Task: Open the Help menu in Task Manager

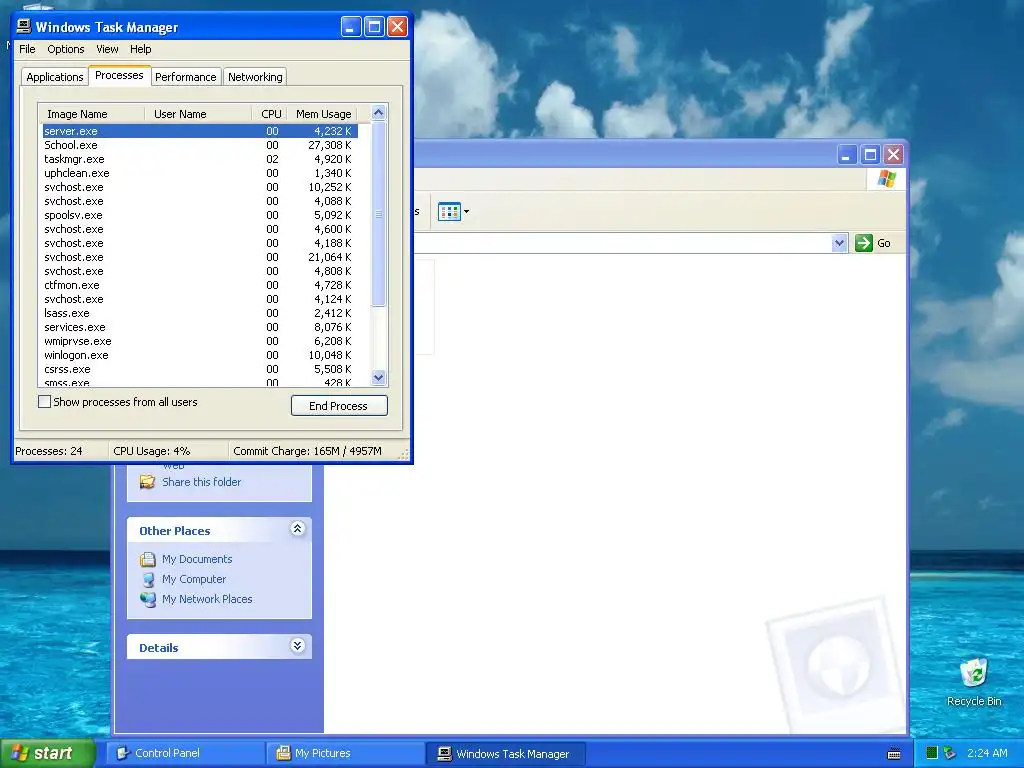Action: click(140, 49)
